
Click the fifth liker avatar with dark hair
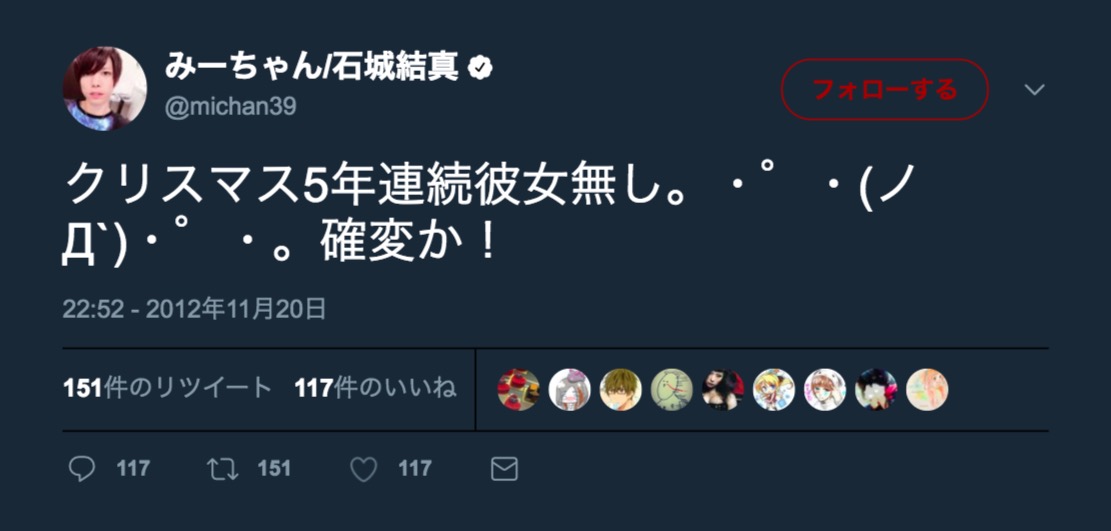coord(723,389)
